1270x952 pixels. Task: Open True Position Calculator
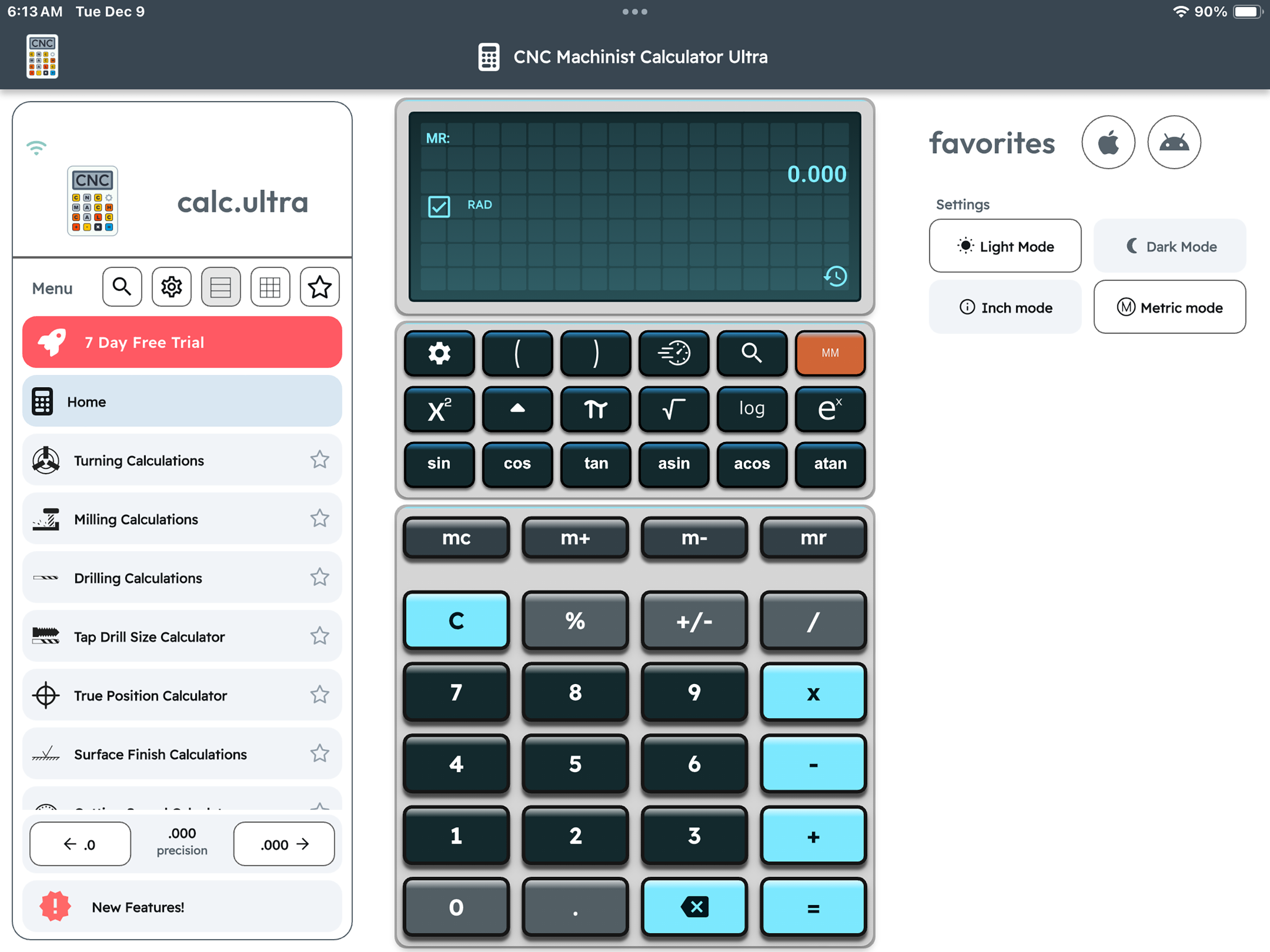click(182, 694)
